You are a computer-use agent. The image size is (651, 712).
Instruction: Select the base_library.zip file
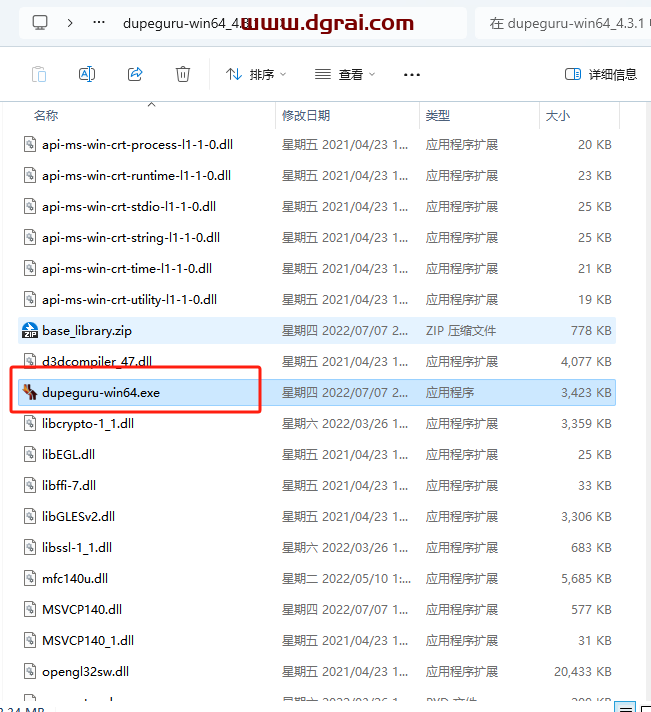[317, 331]
